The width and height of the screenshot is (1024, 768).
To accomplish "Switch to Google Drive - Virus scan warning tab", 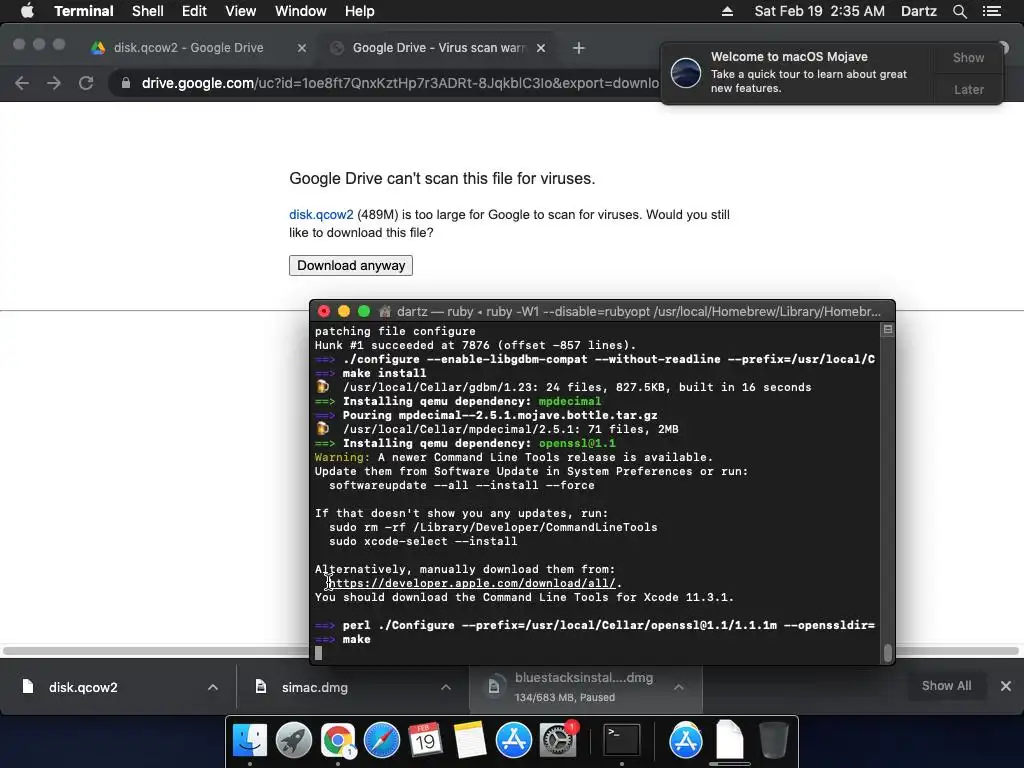I will click(438, 48).
